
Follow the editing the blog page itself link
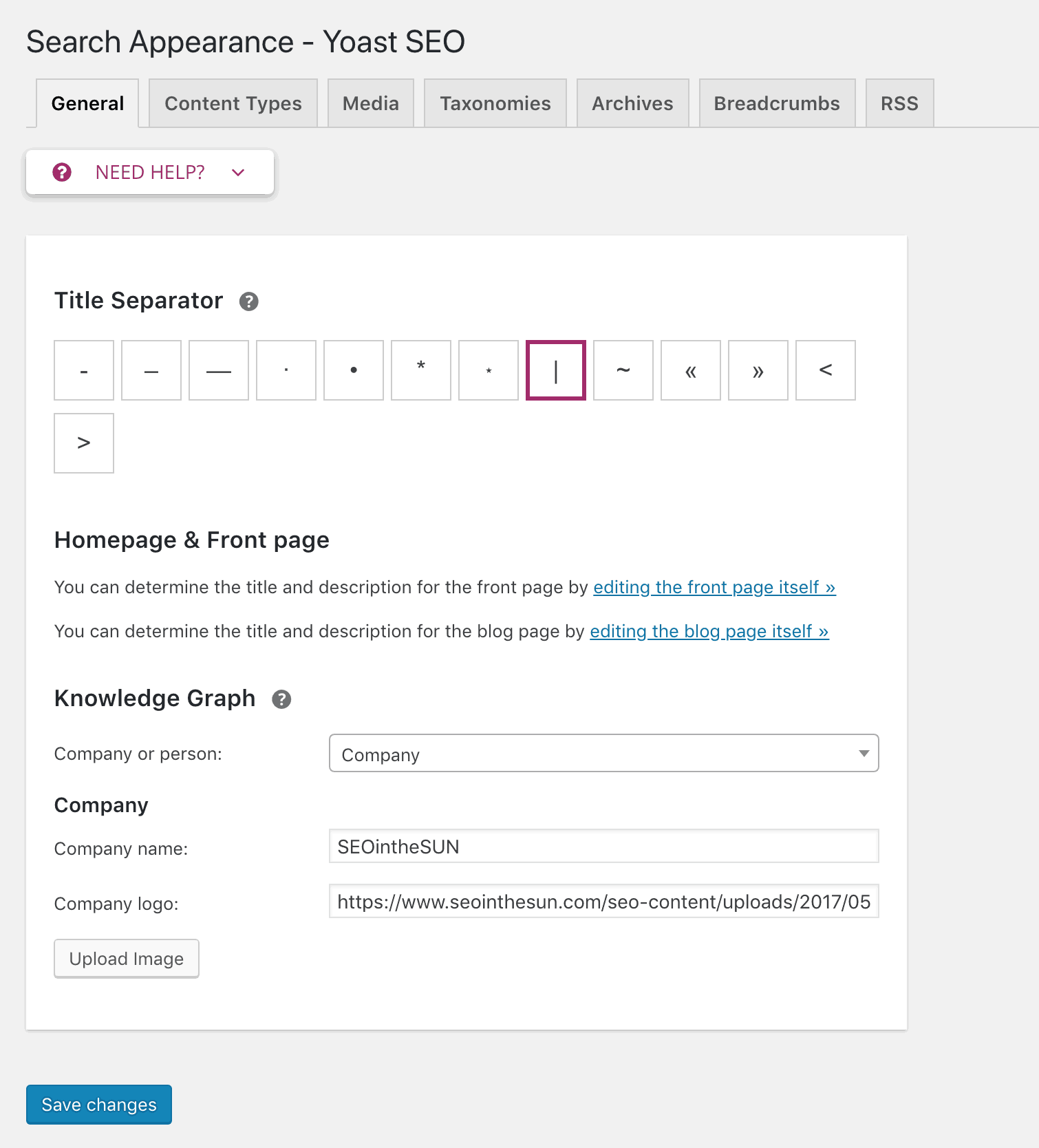(709, 631)
